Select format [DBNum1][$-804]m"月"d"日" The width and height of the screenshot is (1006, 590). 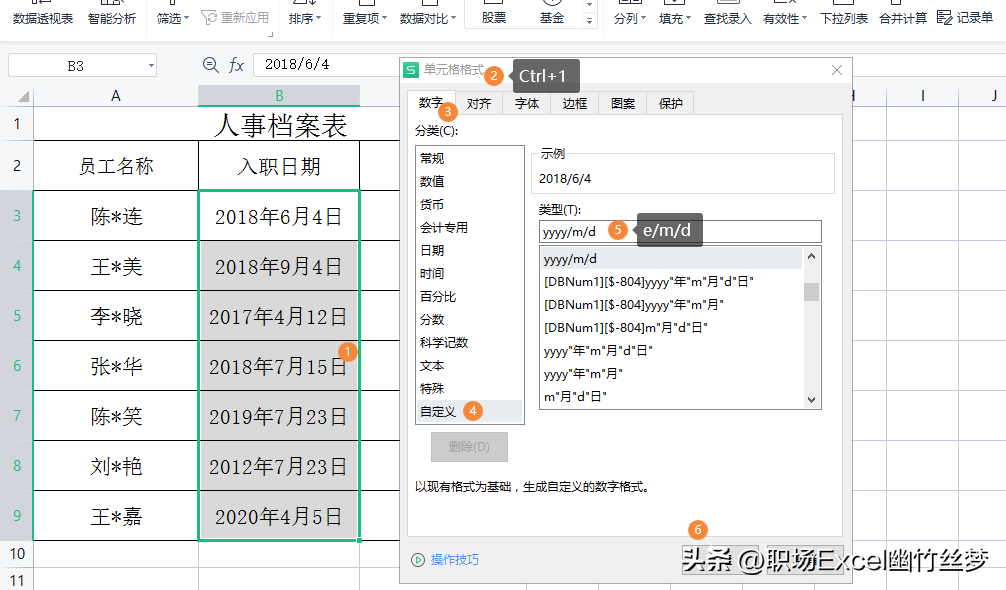coord(671,327)
